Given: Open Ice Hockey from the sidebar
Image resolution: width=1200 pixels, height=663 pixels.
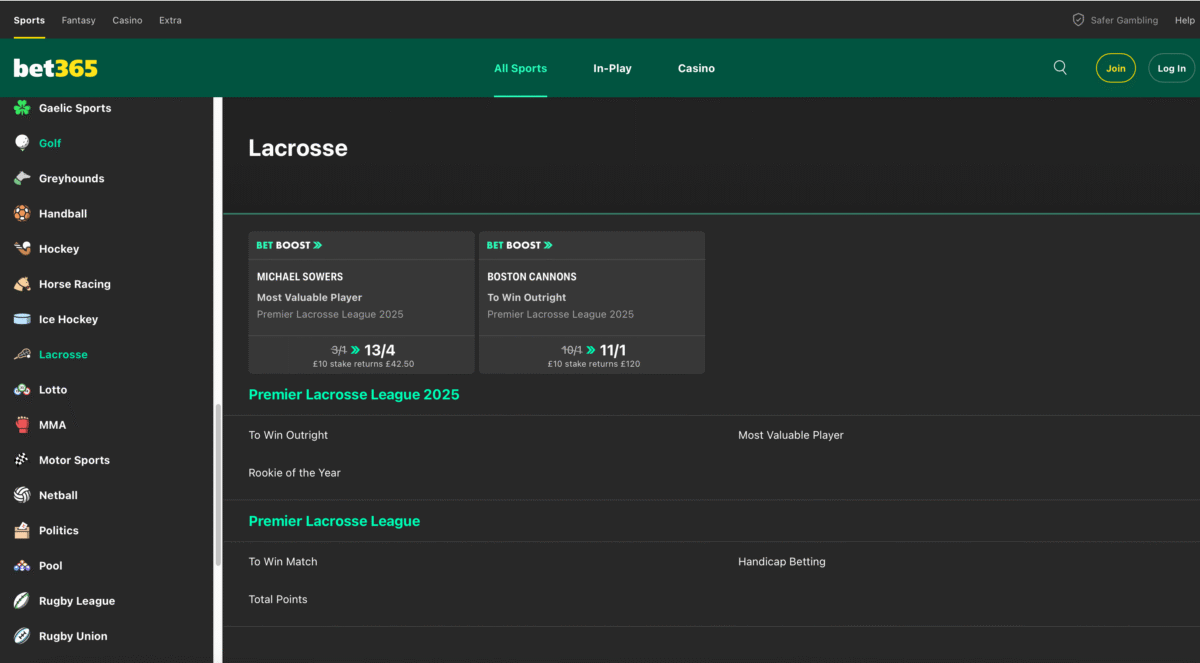Looking at the screenshot, I should point(68,319).
